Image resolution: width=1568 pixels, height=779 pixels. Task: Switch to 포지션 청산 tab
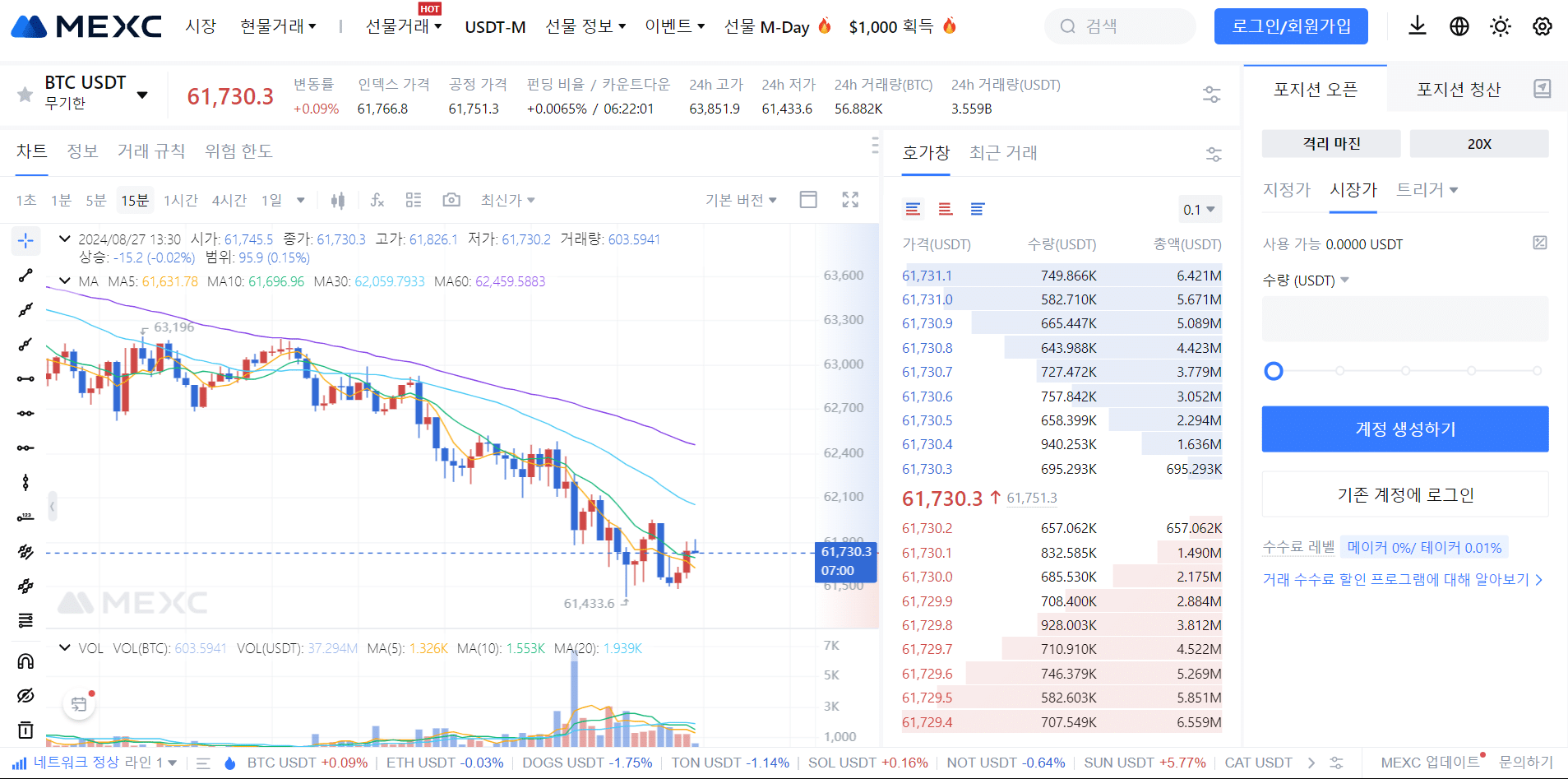[x=1459, y=89]
